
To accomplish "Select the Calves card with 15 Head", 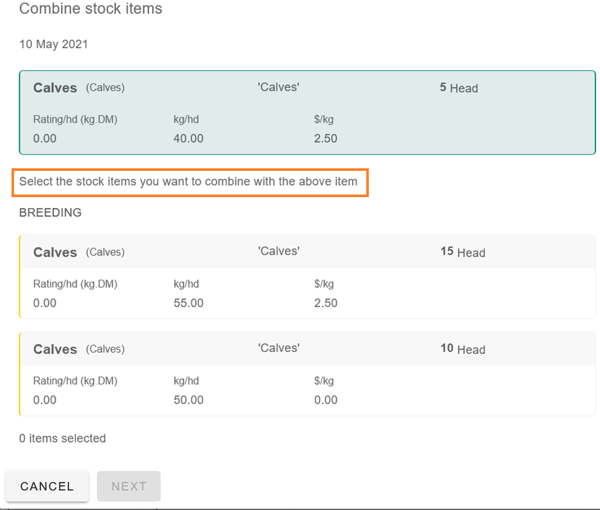I will 307,277.
